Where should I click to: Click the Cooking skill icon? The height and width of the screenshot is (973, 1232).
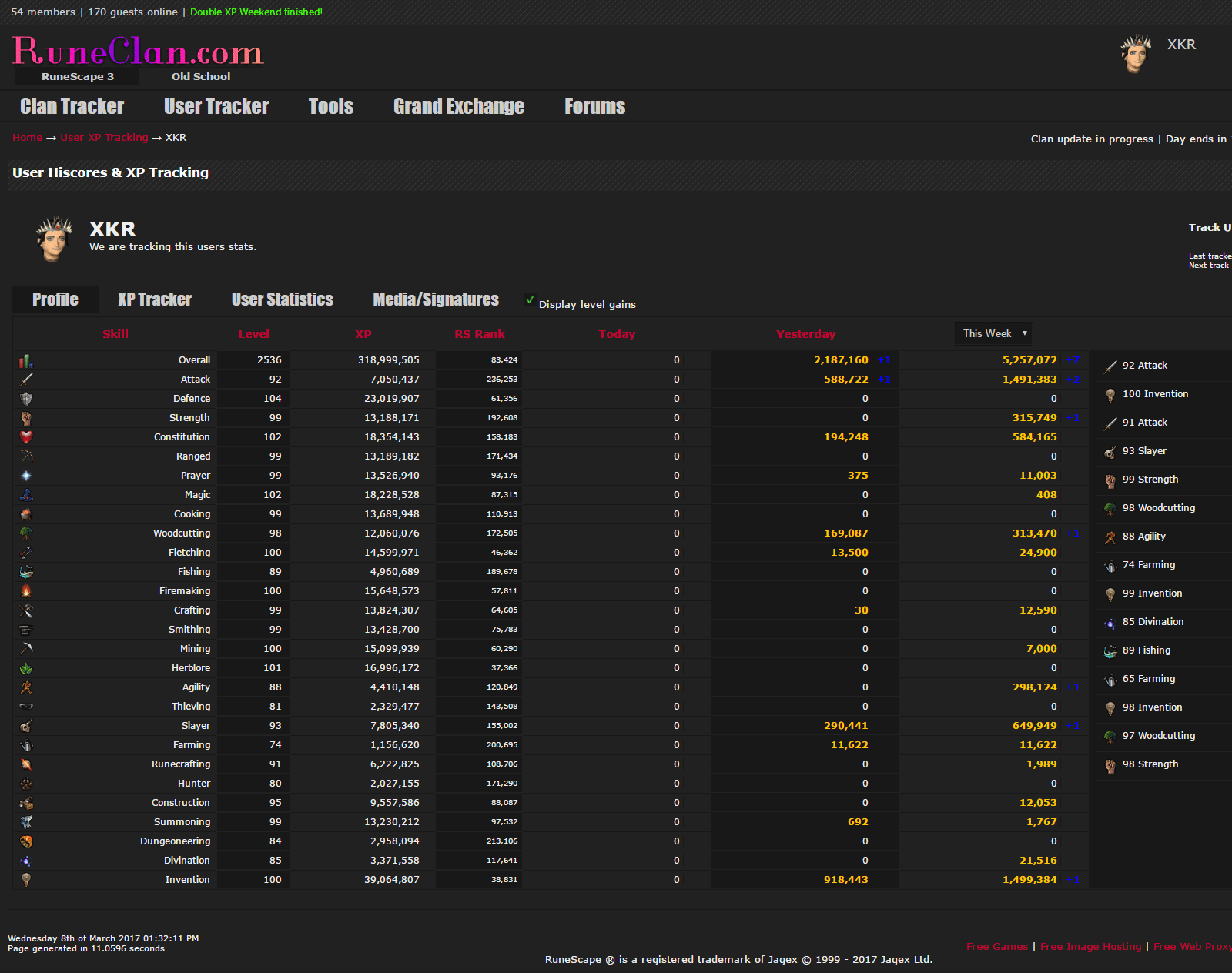click(x=26, y=514)
